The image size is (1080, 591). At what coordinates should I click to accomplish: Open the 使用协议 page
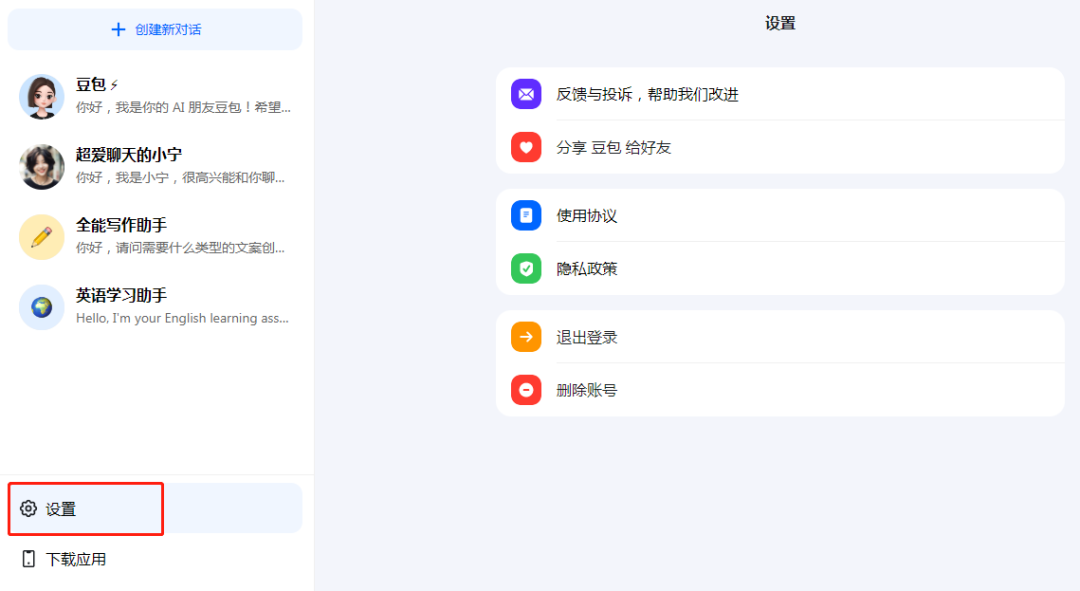(780, 216)
